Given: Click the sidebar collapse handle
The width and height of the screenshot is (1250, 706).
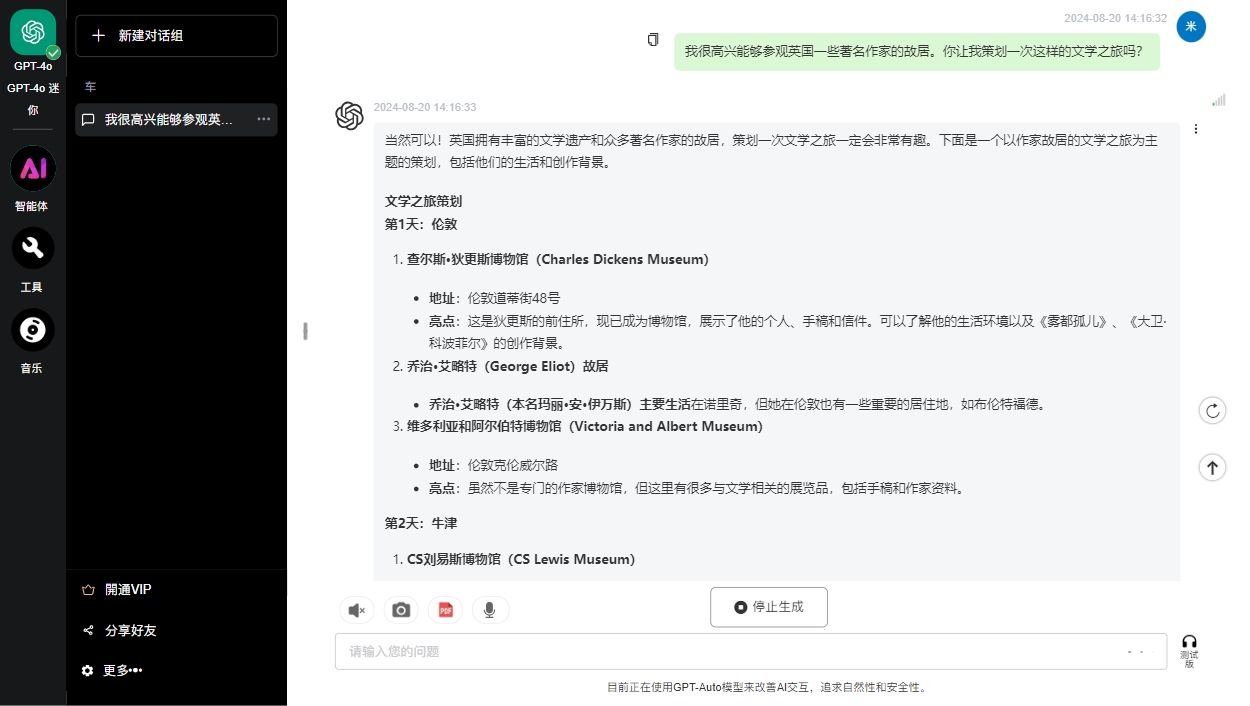Looking at the screenshot, I should (305, 331).
